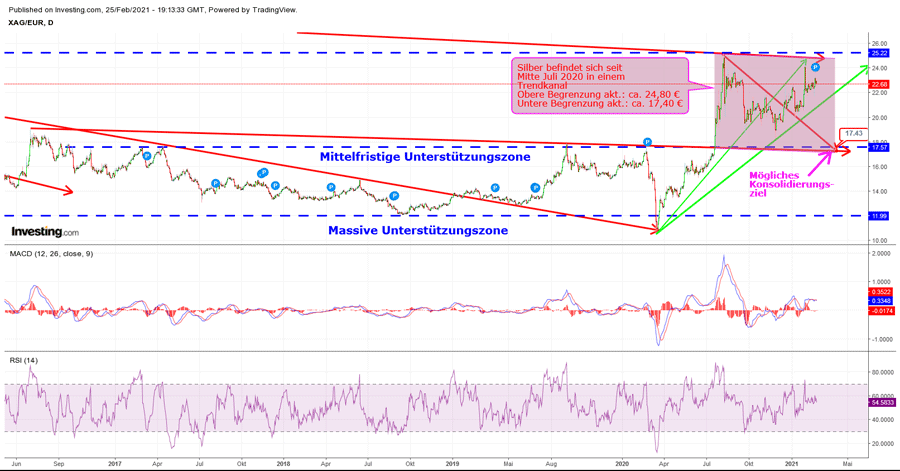Viewport: 900px width, 471px height.
Task: Click the P marker above the early 2020 crash
Action: pyautogui.click(x=647, y=143)
